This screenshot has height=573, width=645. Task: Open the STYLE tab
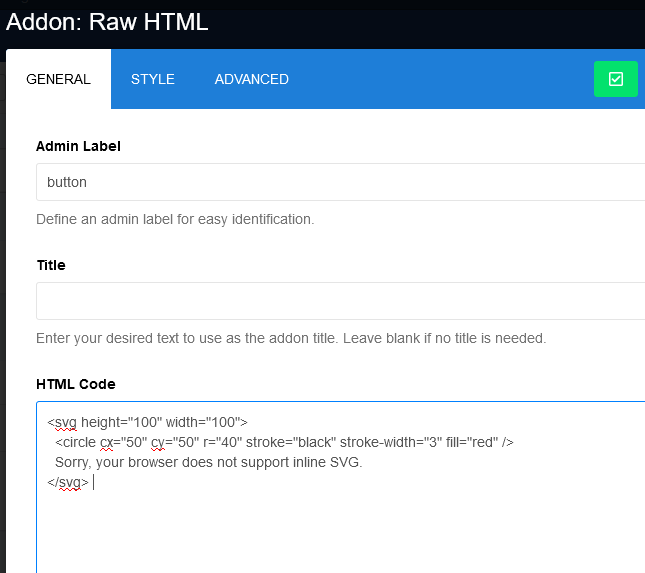pos(152,79)
